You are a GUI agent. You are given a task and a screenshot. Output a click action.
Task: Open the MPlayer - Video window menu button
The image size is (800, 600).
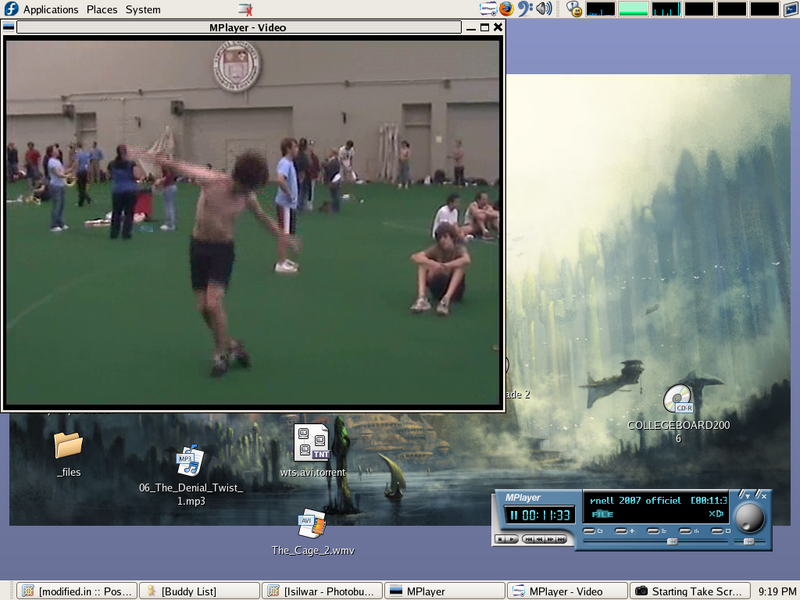tap(9, 27)
